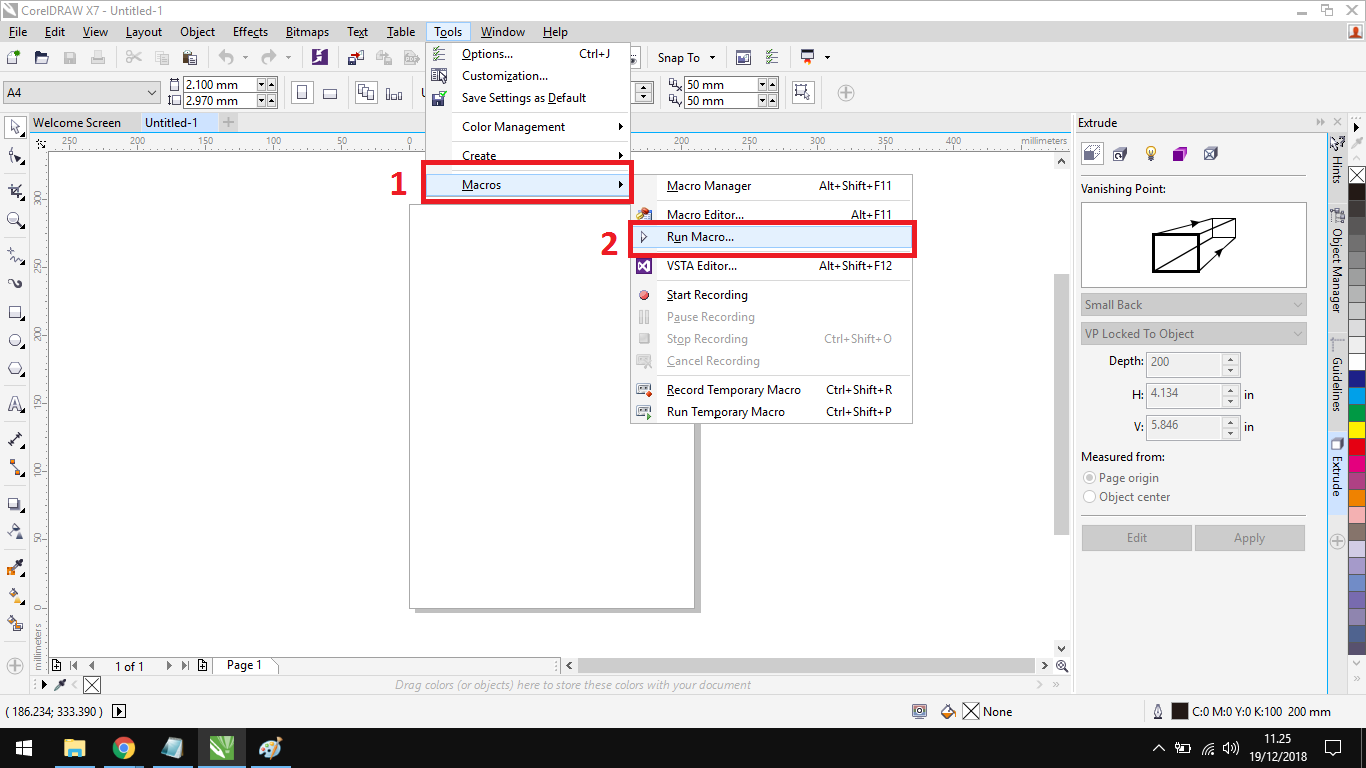Click the no-color X swatch atop the palette
Image resolution: width=1366 pixels, height=768 pixels.
point(1357,175)
